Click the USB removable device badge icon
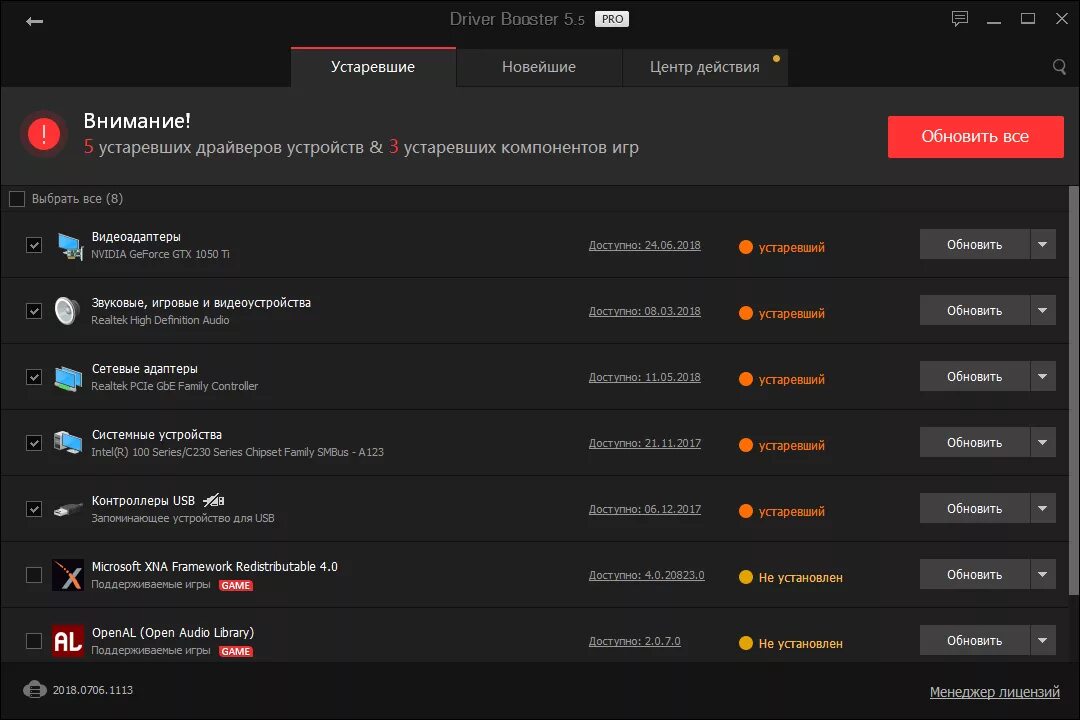The height and width of the screenshot is (720, 1080). tap(214, 500)
